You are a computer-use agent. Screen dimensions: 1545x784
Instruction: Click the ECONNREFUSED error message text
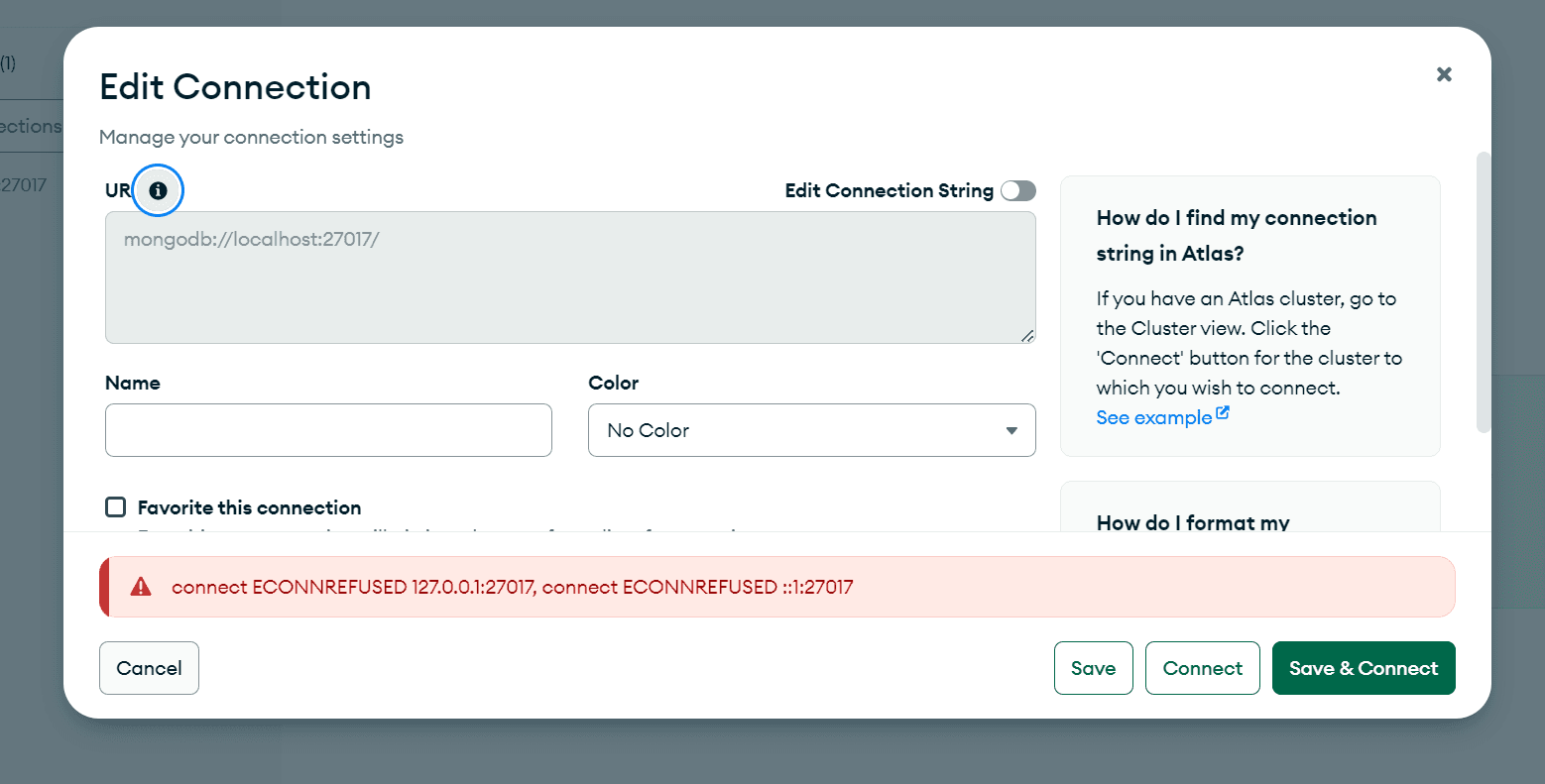point(512,587)
